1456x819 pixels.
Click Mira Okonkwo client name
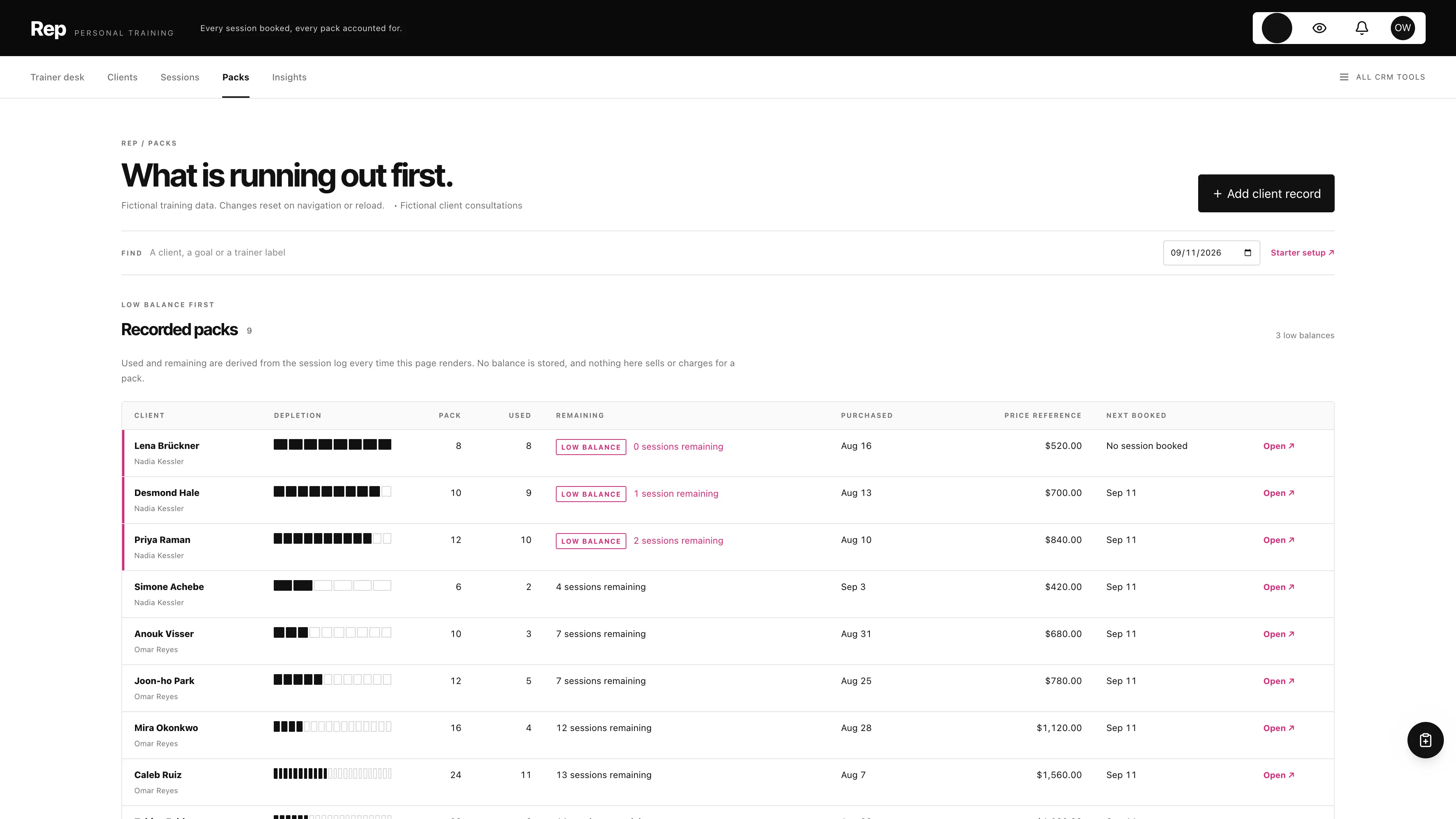(x=166, y=728)
